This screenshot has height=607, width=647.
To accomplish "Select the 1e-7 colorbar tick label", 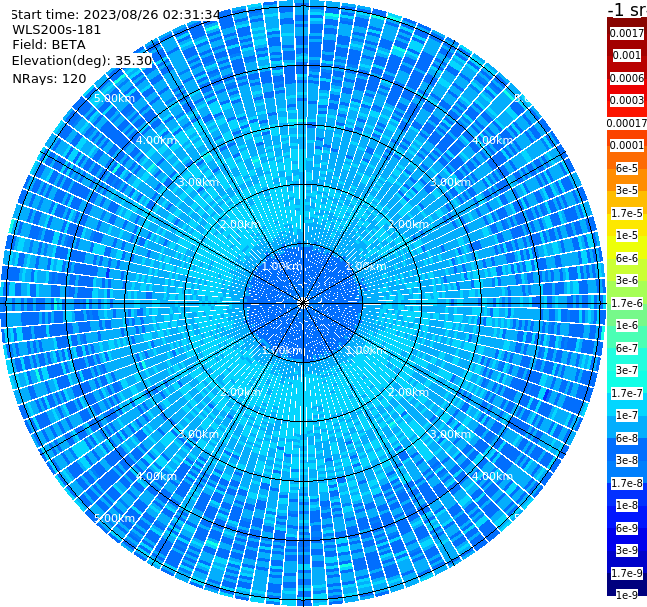I will [627, 415].
